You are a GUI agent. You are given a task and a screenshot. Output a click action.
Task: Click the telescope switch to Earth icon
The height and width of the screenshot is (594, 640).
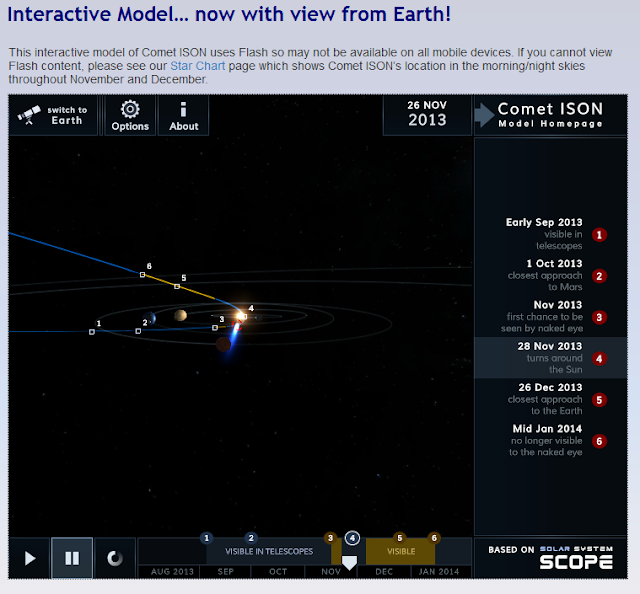coord(29,115)
